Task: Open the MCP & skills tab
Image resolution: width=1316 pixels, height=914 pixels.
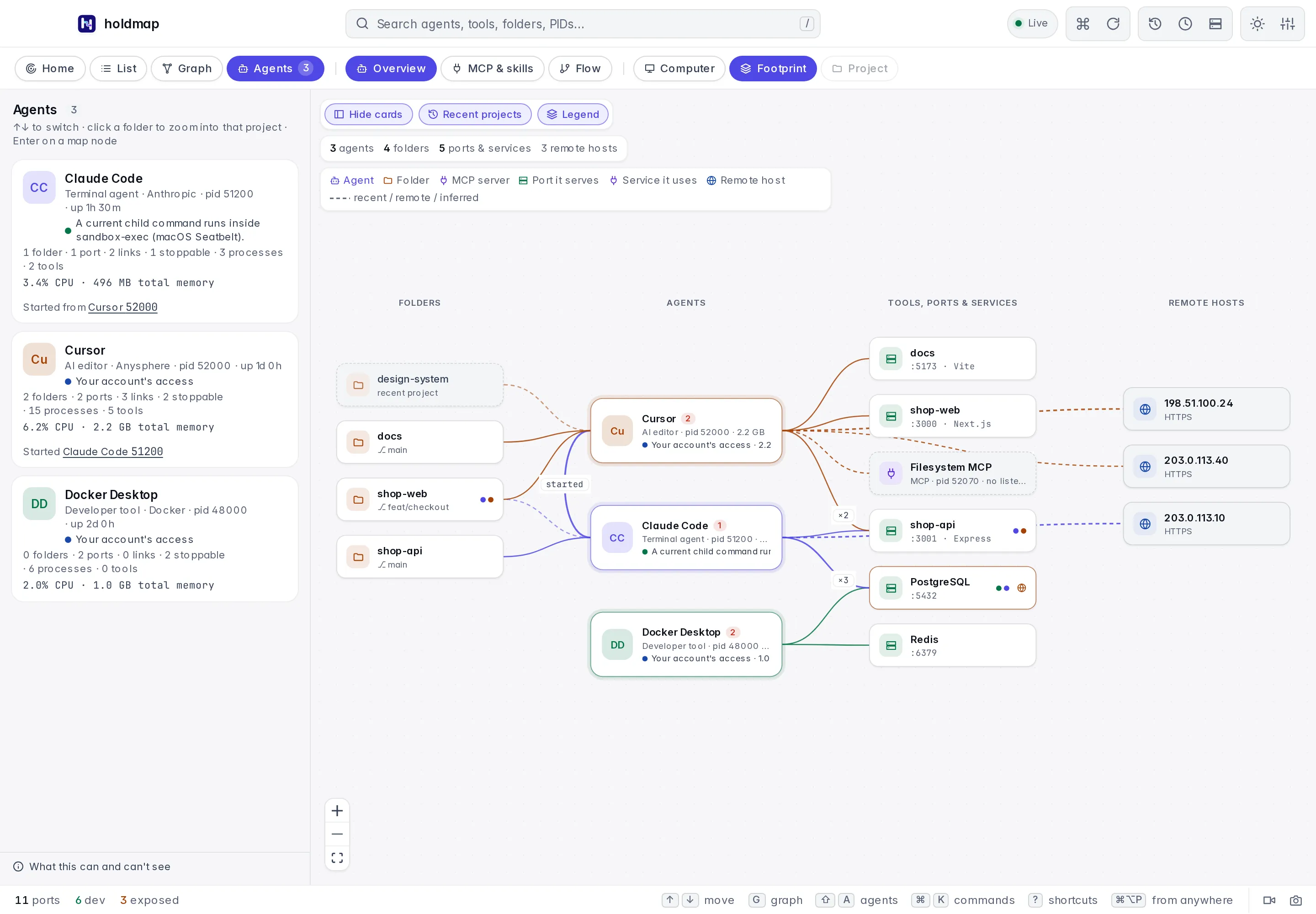Action: [493, 68]
